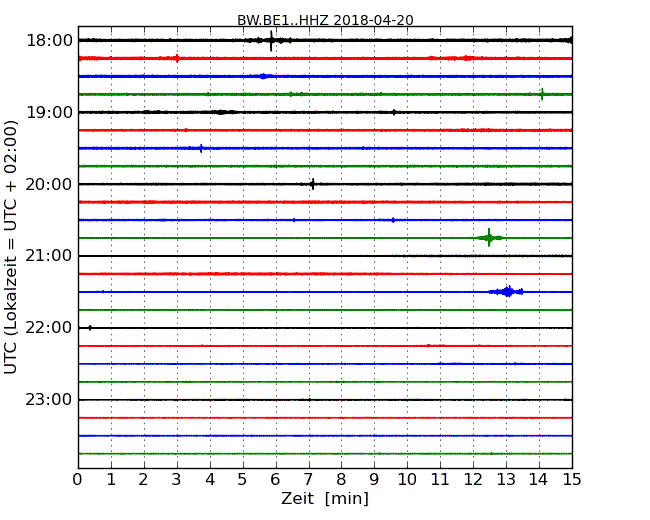Click the x-axis tick label 15
The width and height of the screenshot is (650, 520).
(572, 480)
